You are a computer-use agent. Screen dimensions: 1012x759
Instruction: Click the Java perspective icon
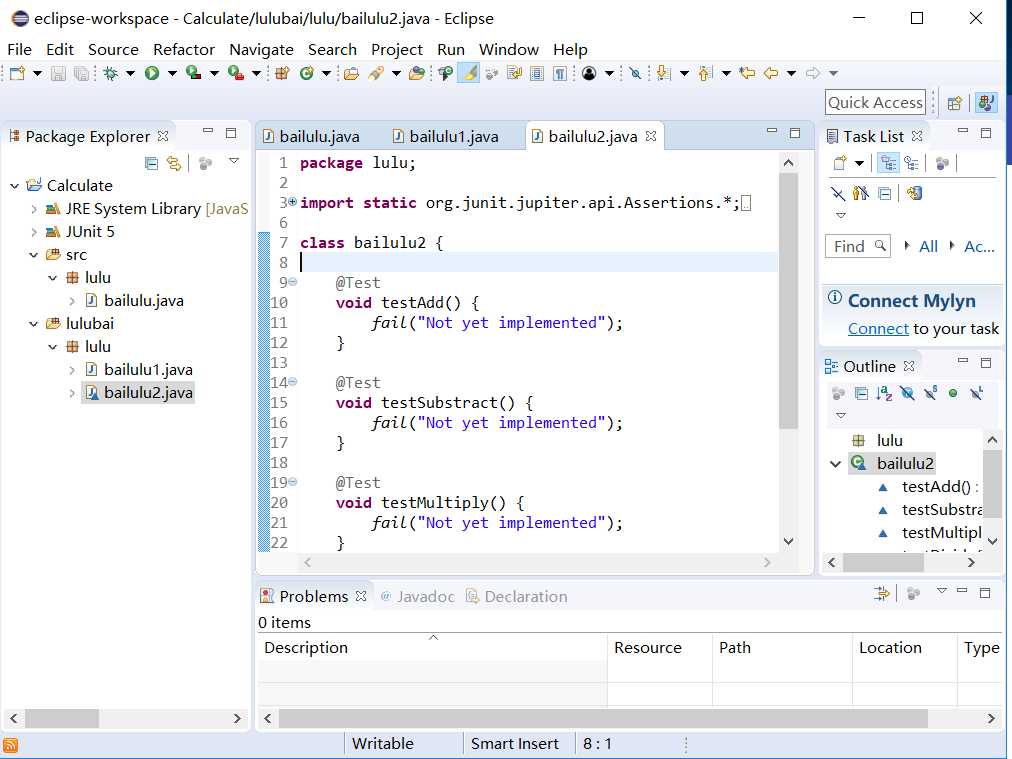click(986, 103)
